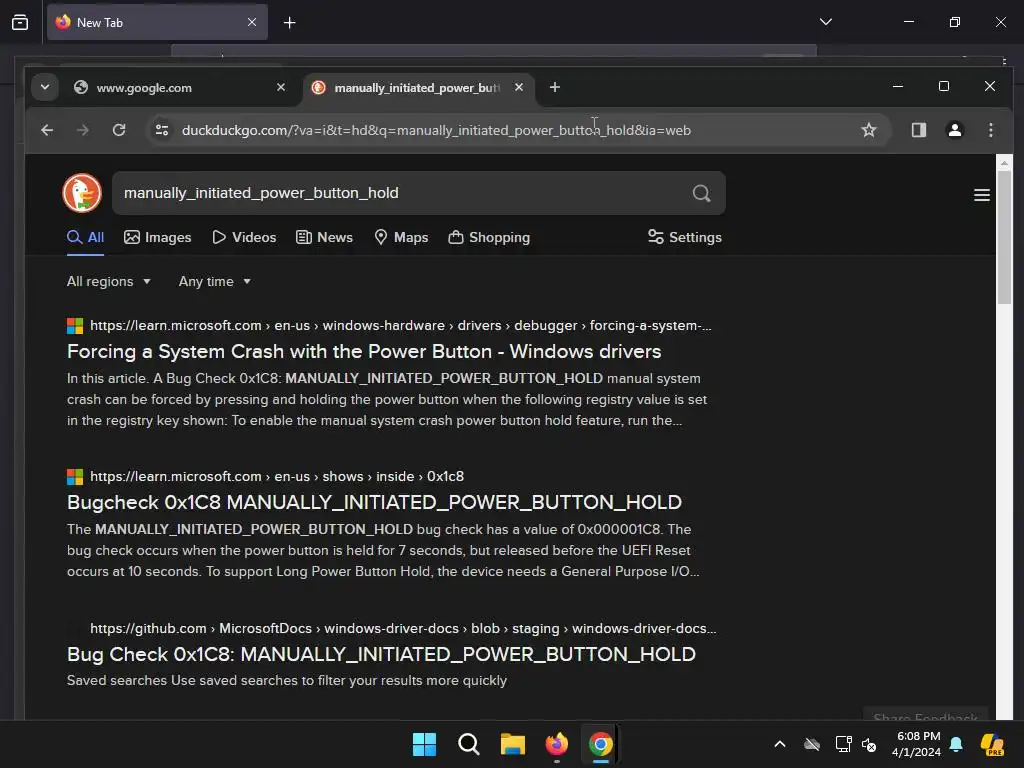1024x768 pixels.
Task: Open Forcing a System Crash with the Power Button result
Action: (x=364, y=351)
